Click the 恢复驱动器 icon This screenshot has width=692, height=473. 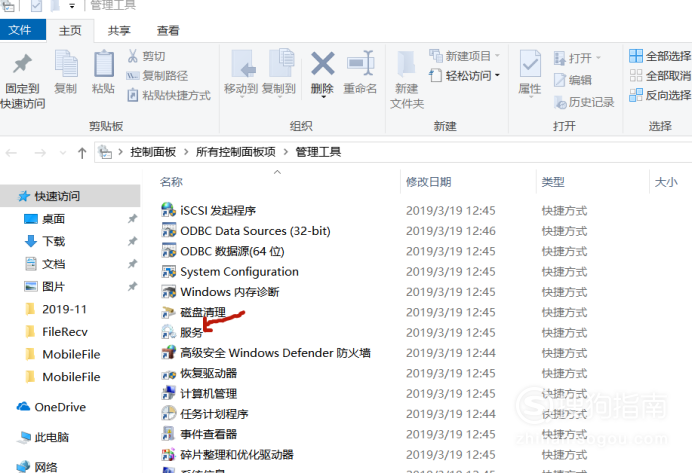(168, 373)
